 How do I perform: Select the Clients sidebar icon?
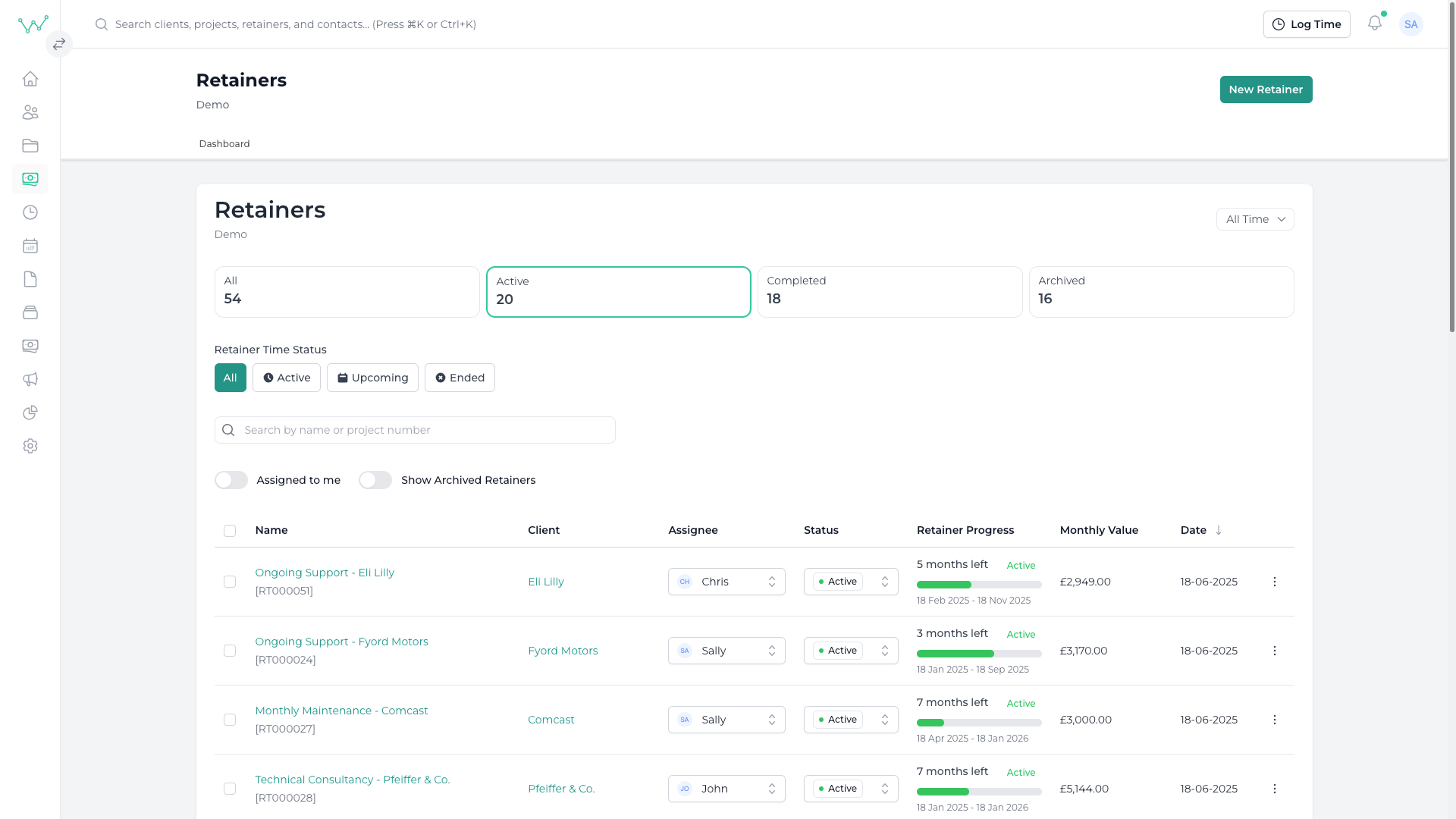pos(30,112)
